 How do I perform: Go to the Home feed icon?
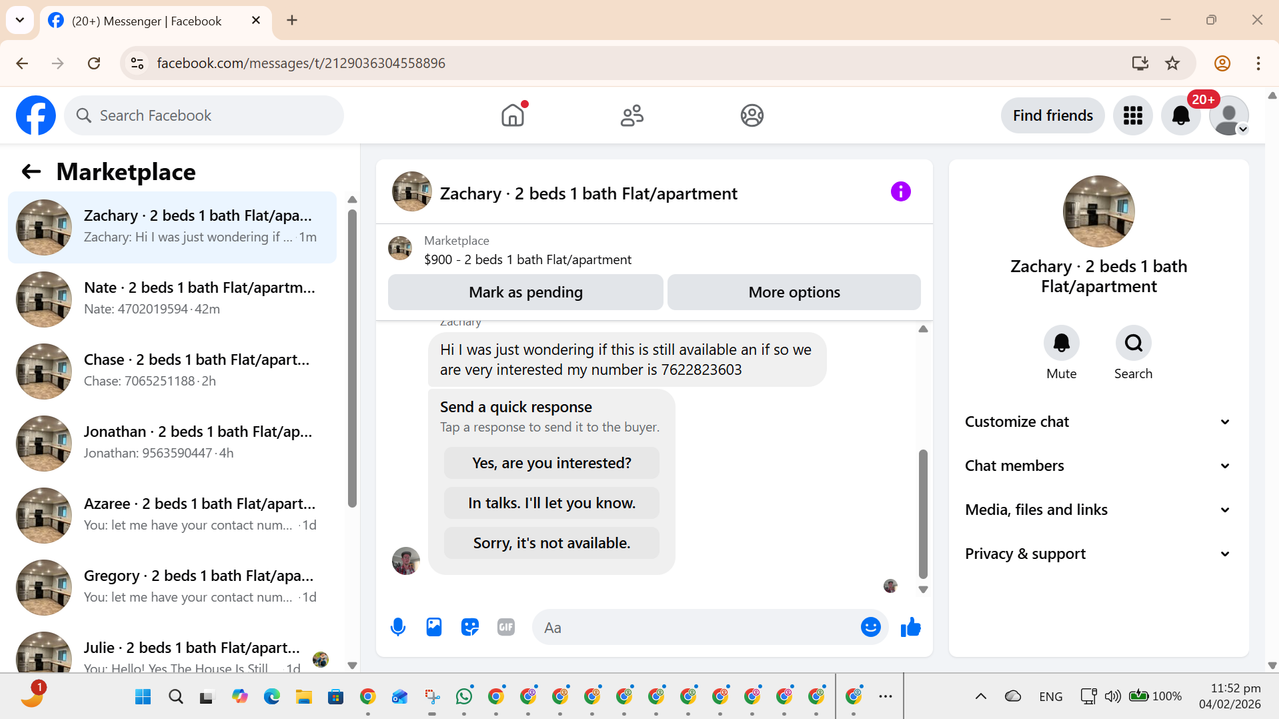click(x=513, y=115)
